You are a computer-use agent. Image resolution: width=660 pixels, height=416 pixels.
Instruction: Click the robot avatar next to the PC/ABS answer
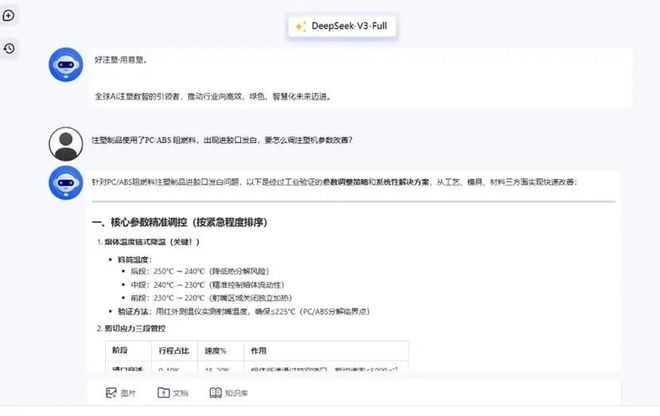click(66, 183)
